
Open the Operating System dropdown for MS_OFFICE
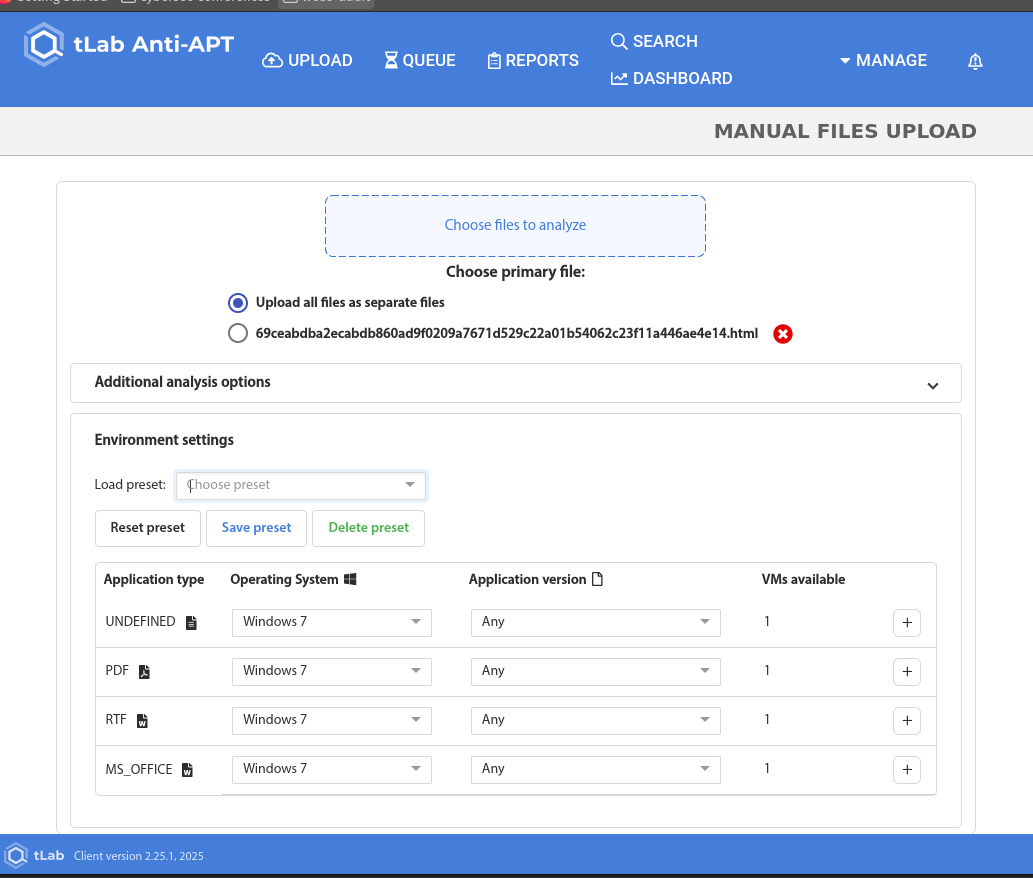331,769
